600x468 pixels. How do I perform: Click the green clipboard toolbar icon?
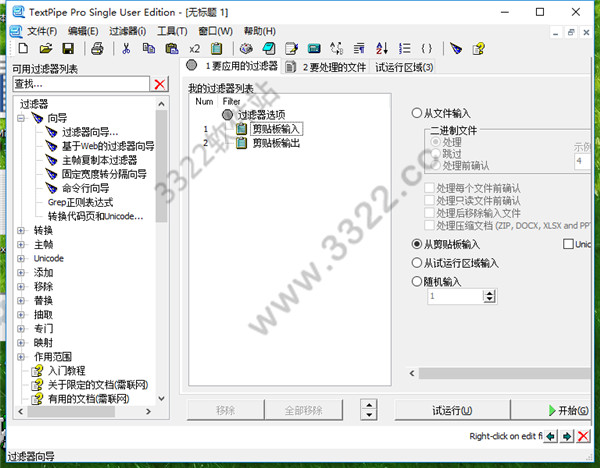(216, 49)
